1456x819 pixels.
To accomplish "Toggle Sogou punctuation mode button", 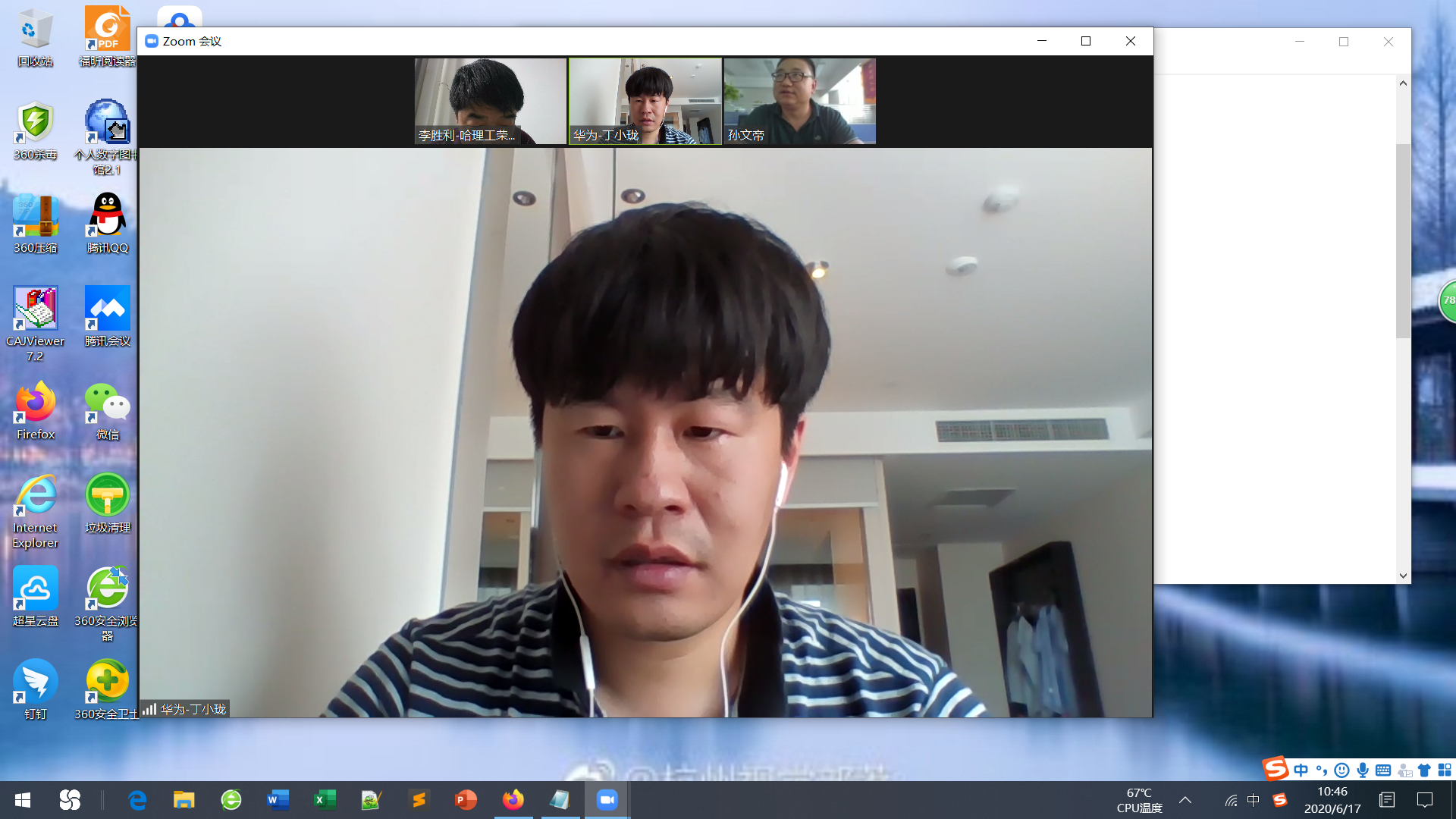I will tap(1322, 770).
